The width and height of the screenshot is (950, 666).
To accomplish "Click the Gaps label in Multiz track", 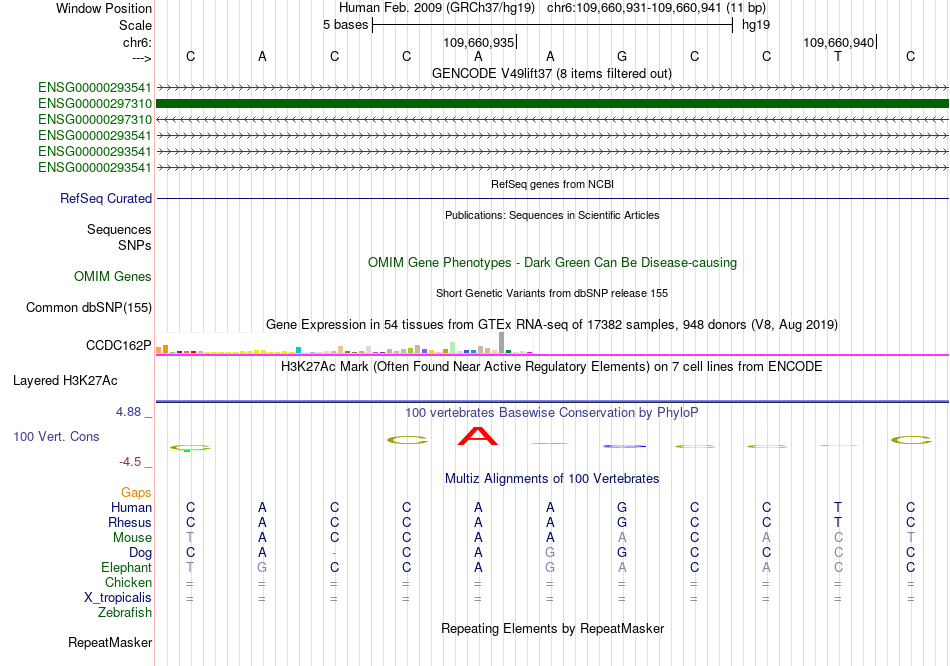I will pyautogui.click(x=136, y=492).
